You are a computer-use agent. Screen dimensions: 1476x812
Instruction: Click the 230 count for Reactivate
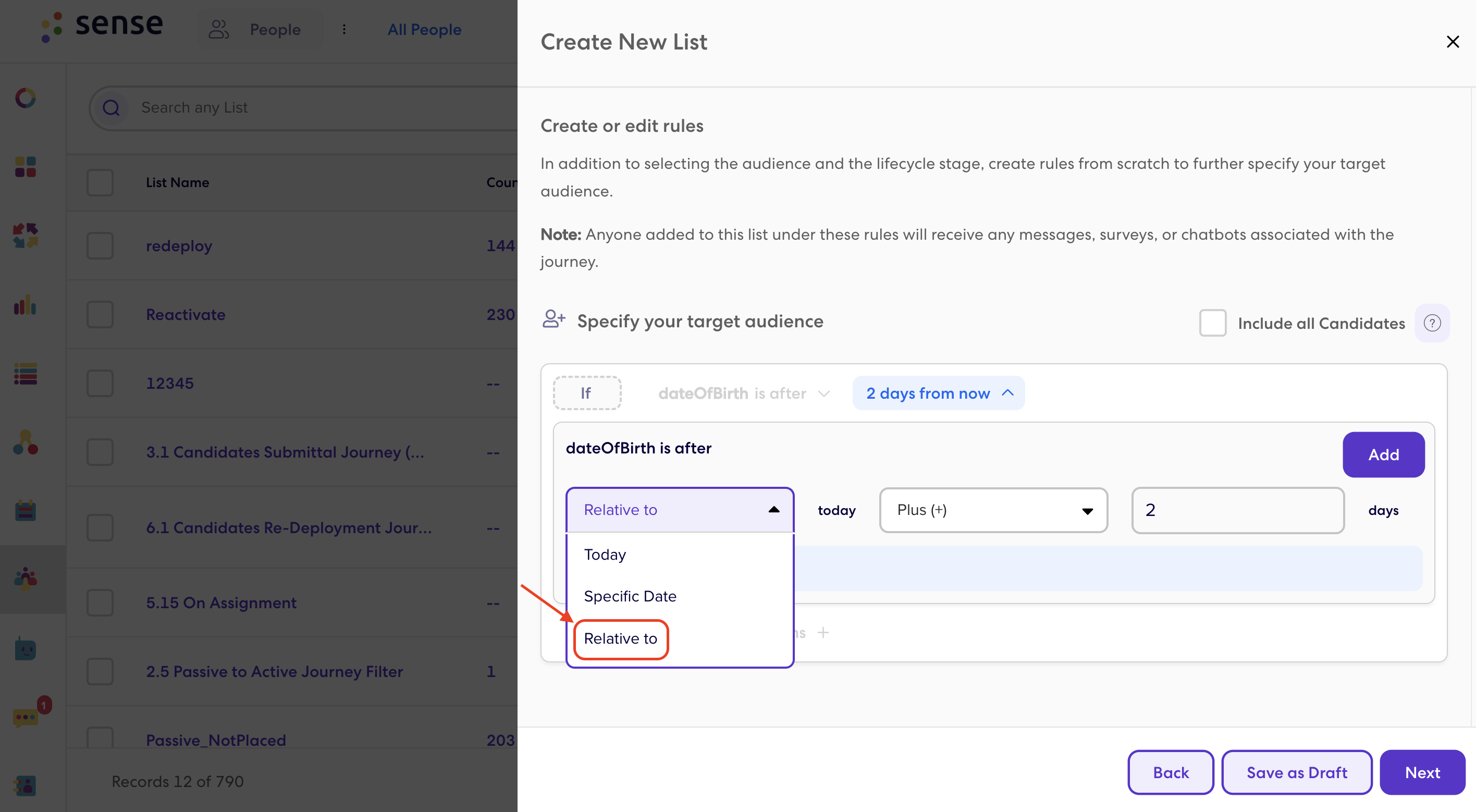(501, 315)
